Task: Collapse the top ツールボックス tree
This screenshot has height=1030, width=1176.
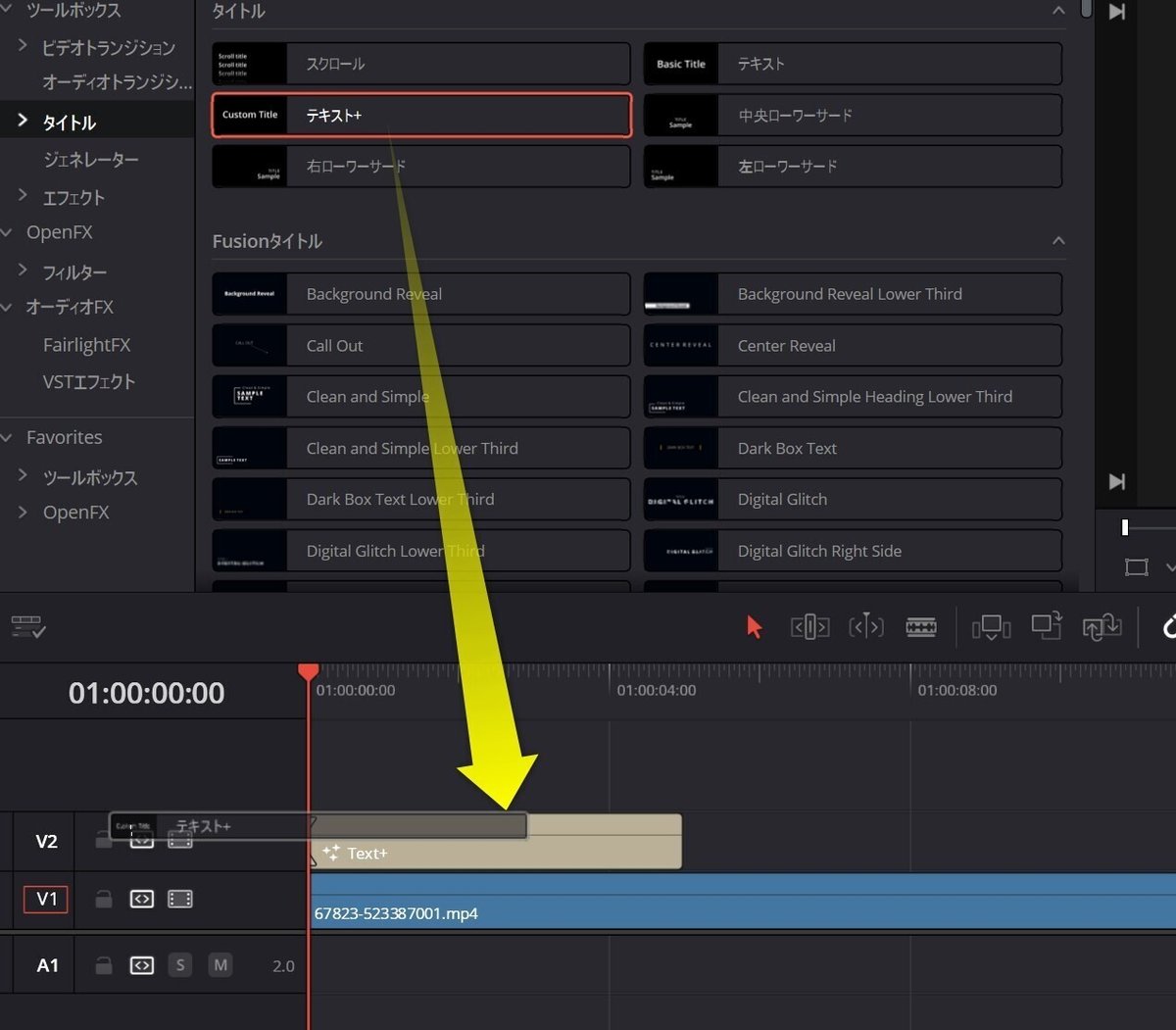Action: 7,10
